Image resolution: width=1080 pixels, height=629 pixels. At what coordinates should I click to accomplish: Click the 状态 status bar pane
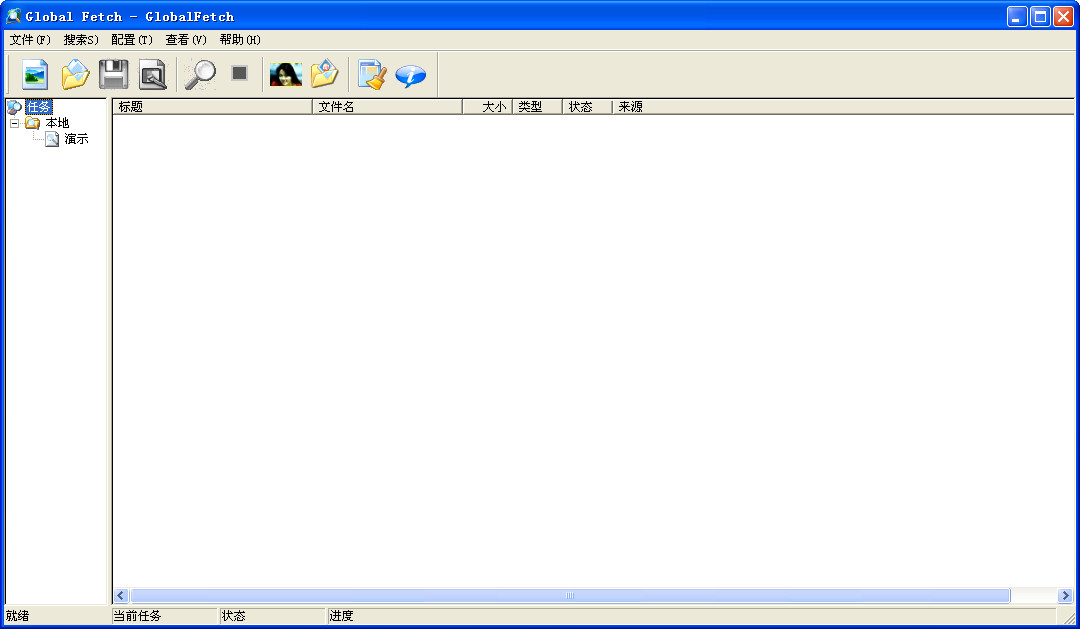271,616
